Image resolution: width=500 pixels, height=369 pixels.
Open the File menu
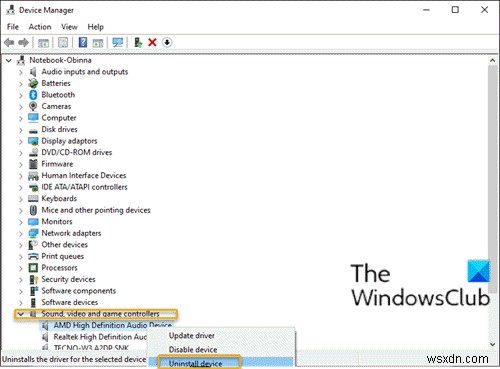click(13, 27)
